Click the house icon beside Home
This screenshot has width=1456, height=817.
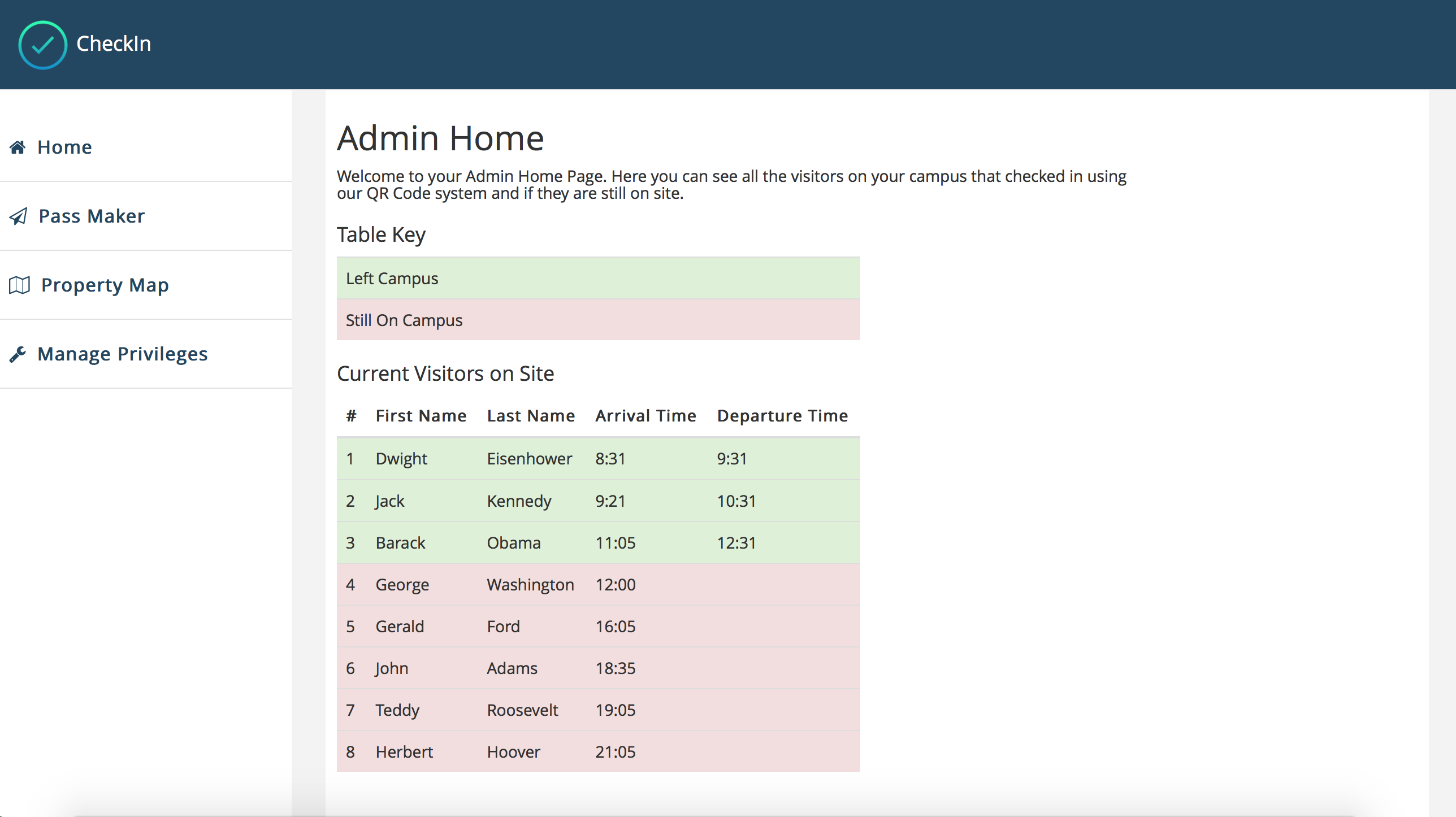18,147
